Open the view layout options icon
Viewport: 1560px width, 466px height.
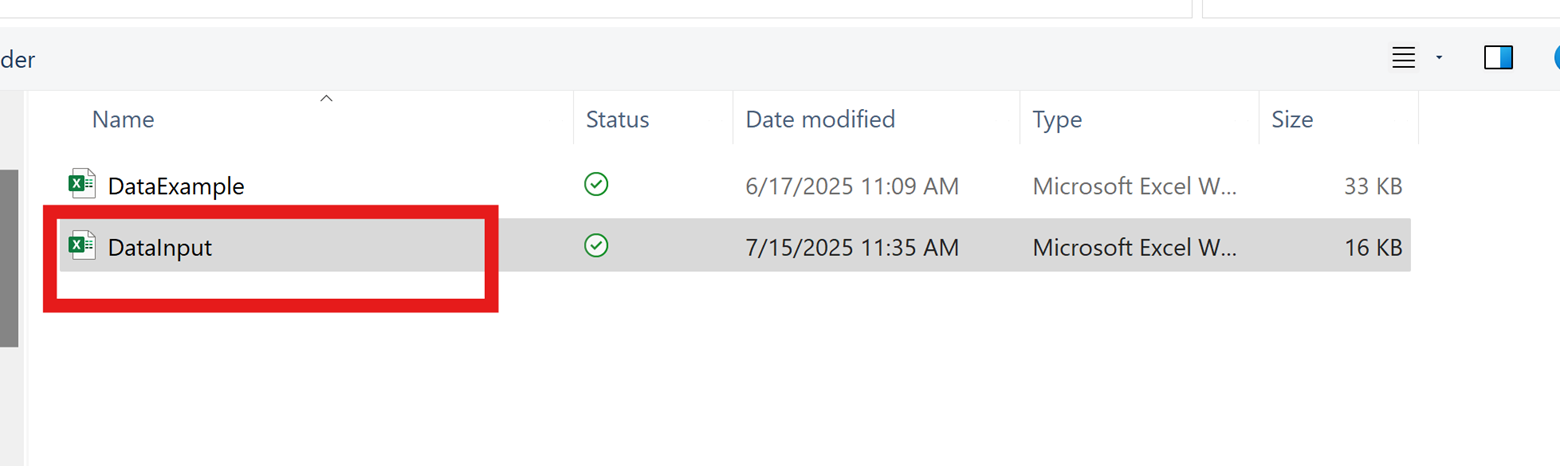tap(1403, 58)
